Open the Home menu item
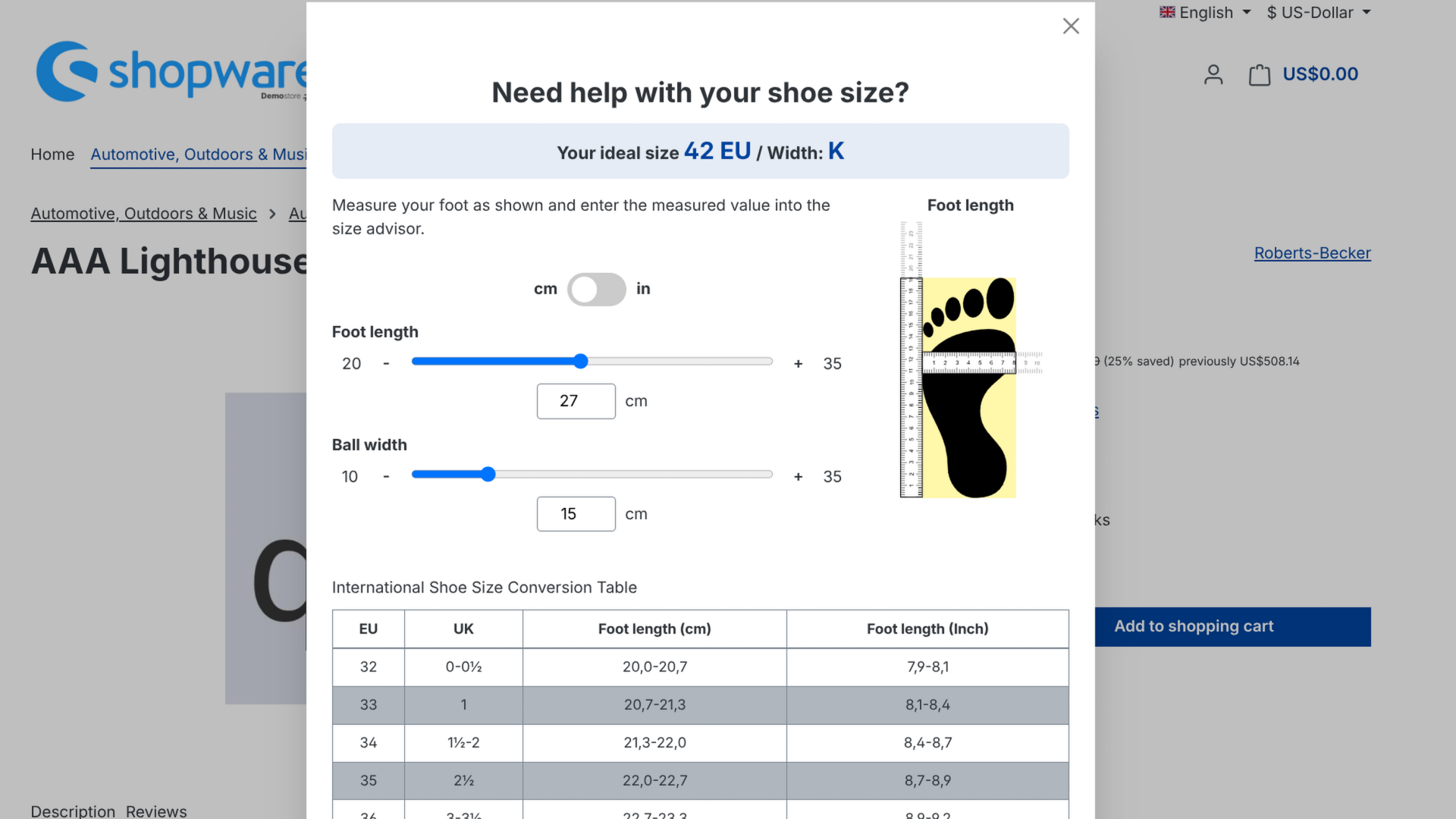 [52, 155]
